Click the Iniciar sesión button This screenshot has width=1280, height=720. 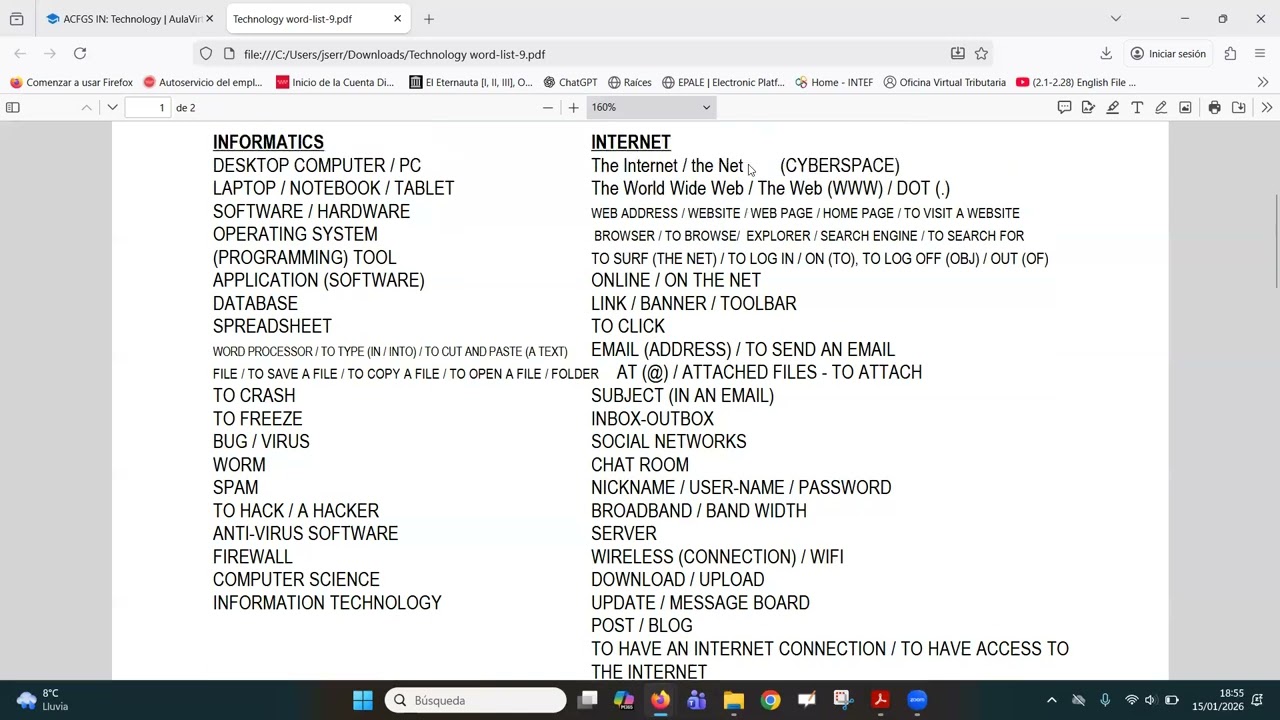click(x=1167, y=54)
